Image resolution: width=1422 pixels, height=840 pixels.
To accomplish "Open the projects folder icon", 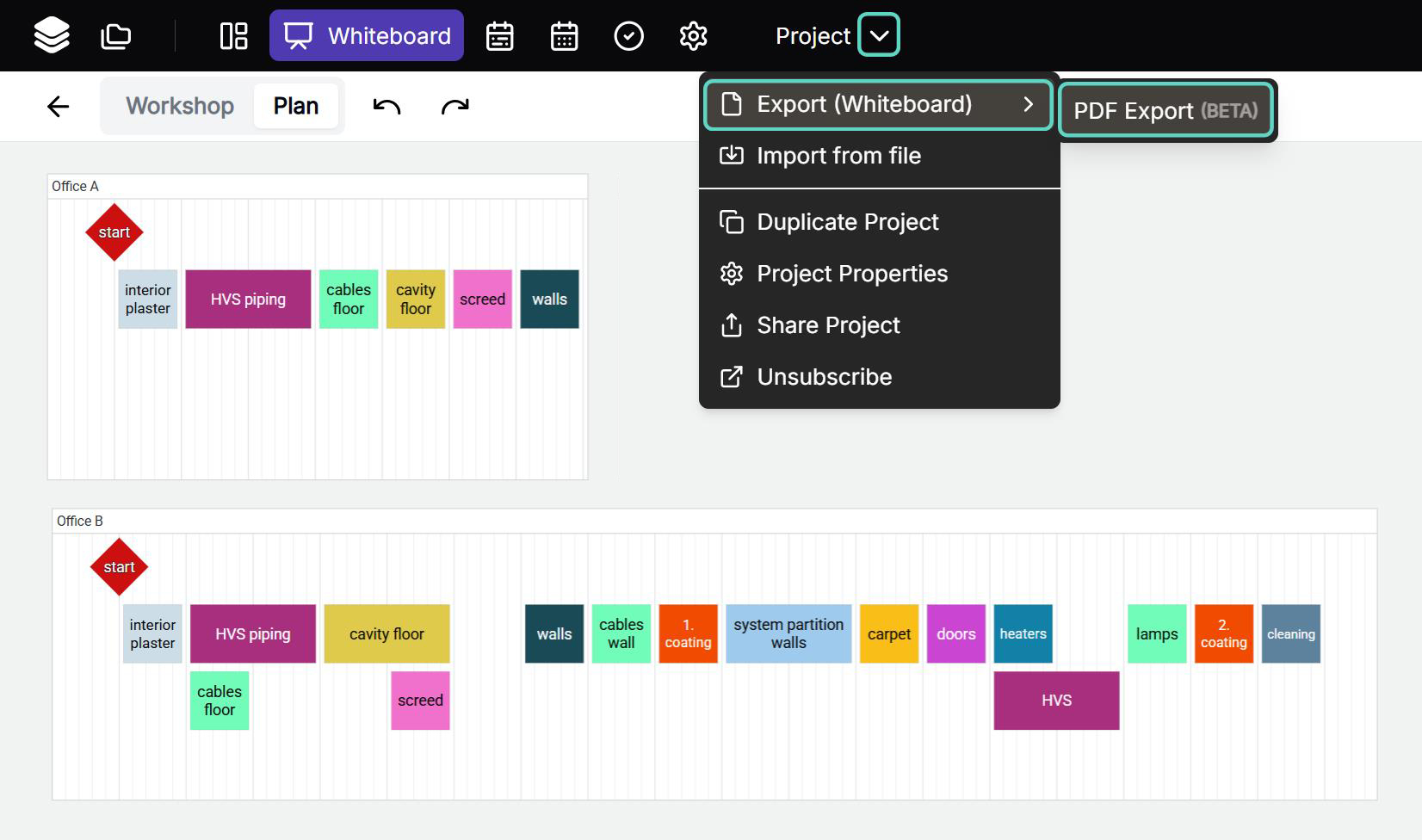I will [x=116, y=36].
